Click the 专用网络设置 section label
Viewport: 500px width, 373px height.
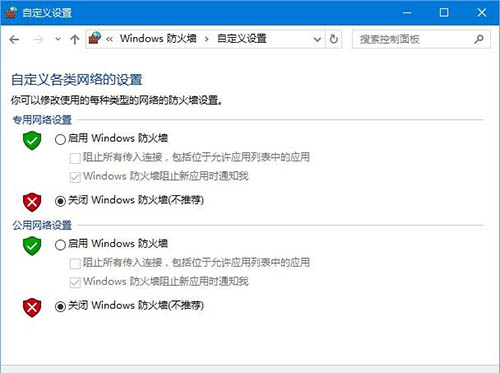(42, 120)
